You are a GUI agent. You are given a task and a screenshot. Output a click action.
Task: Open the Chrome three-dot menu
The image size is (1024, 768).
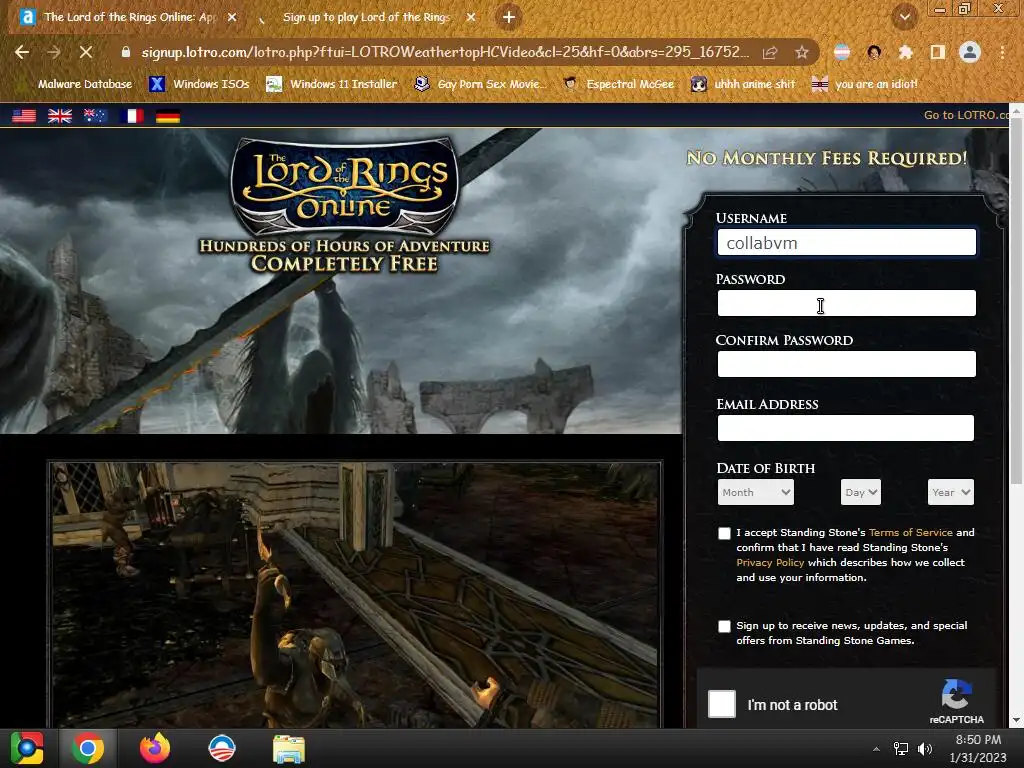pos(1002,52)
